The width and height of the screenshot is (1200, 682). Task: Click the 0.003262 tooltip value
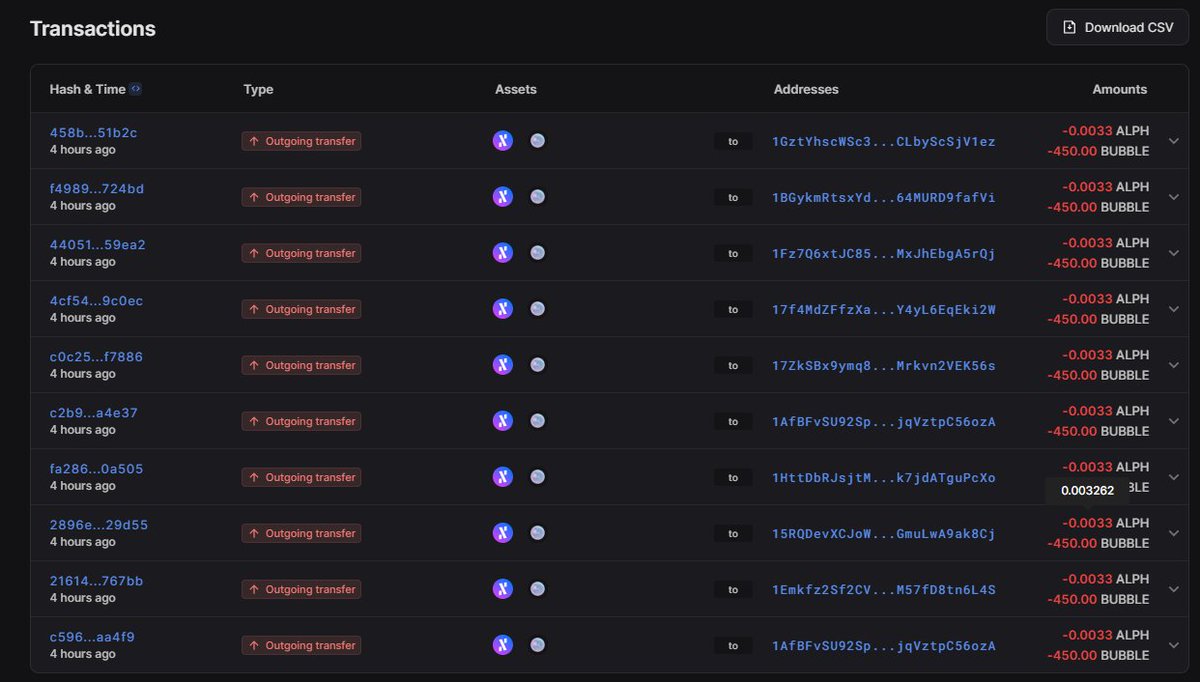click(x=1088, y=490)
